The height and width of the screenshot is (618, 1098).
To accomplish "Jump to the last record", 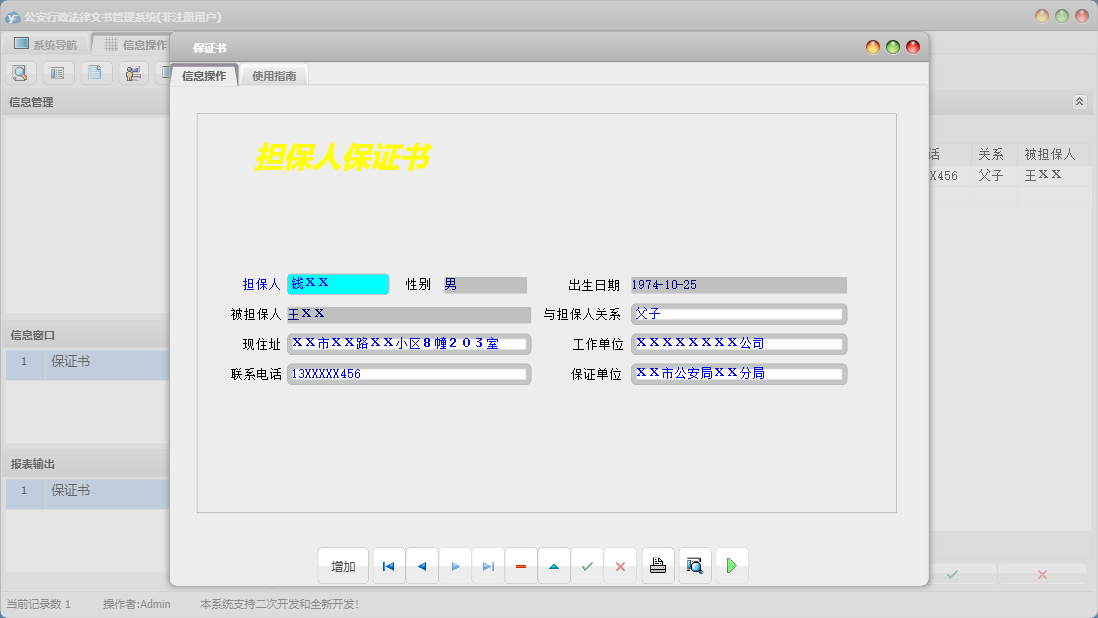I will coord(488,566).
